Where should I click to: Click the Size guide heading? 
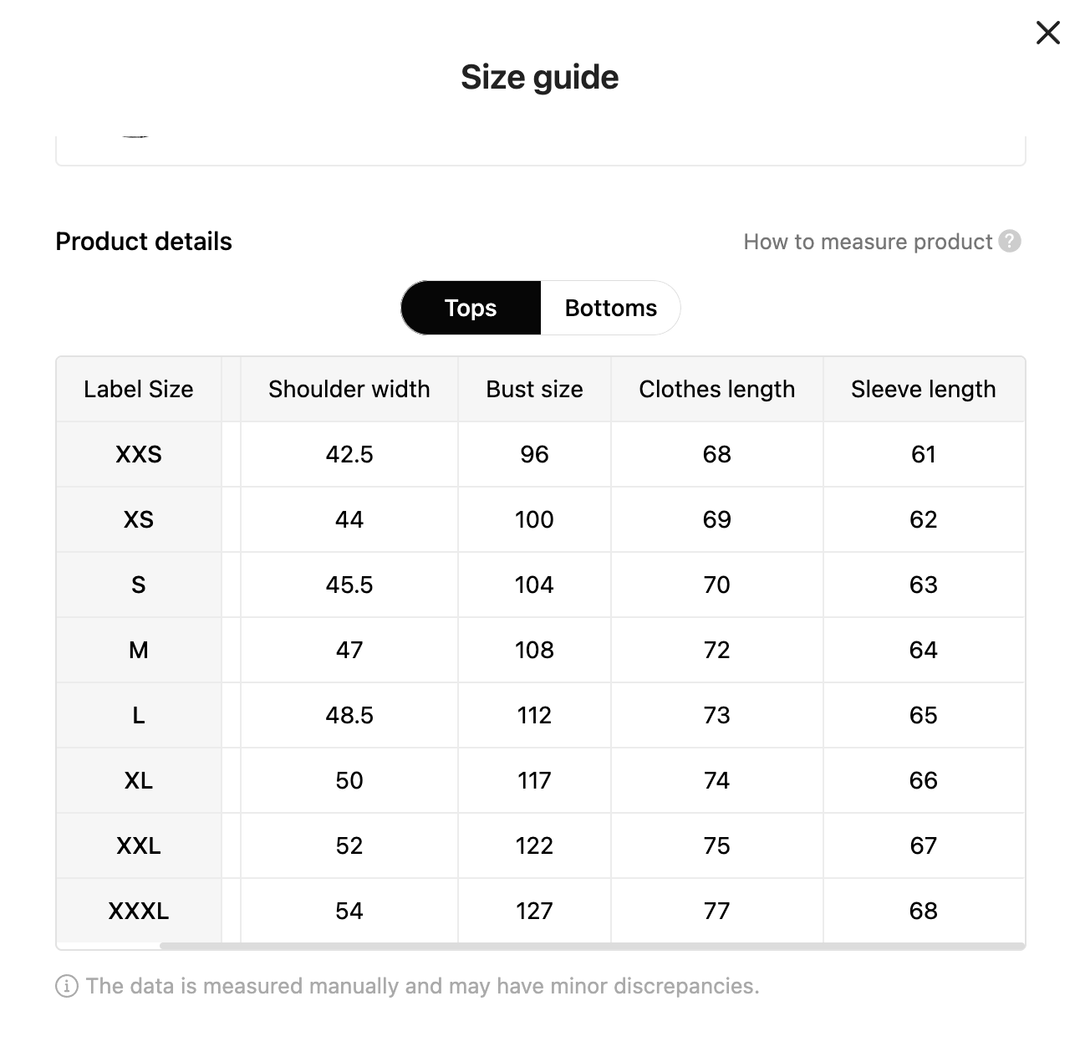pyautogui.click(x=540, y=77)
